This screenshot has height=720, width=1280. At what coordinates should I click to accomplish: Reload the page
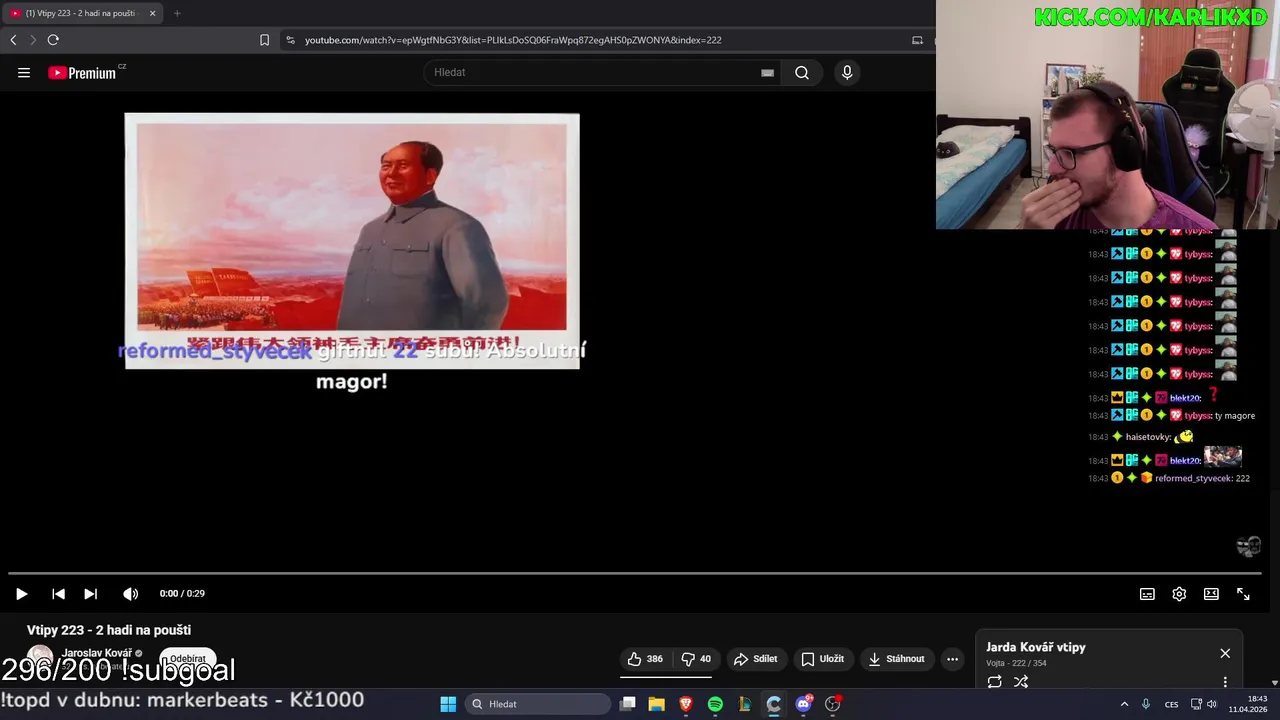(53, 40)
